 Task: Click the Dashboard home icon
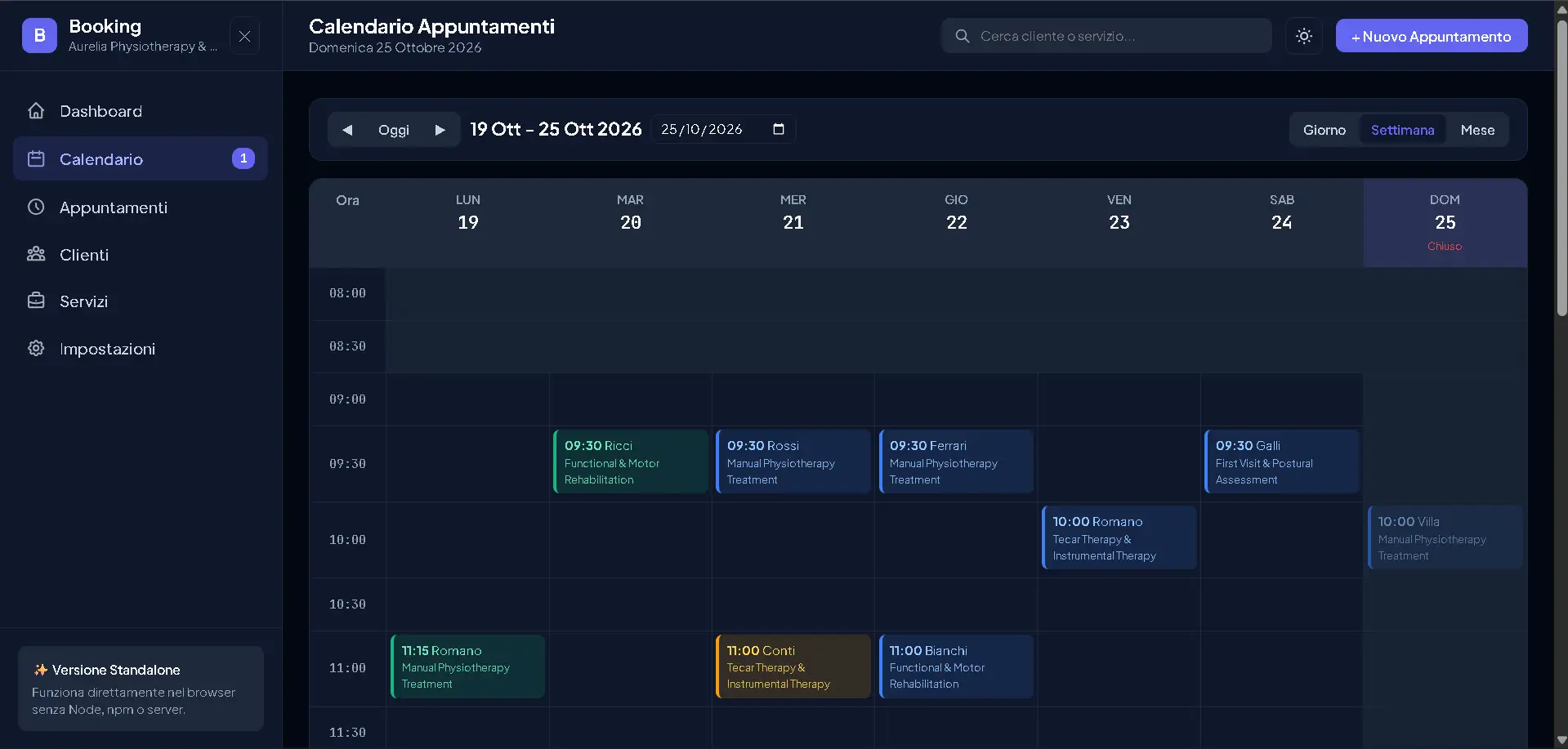[36, 110]
